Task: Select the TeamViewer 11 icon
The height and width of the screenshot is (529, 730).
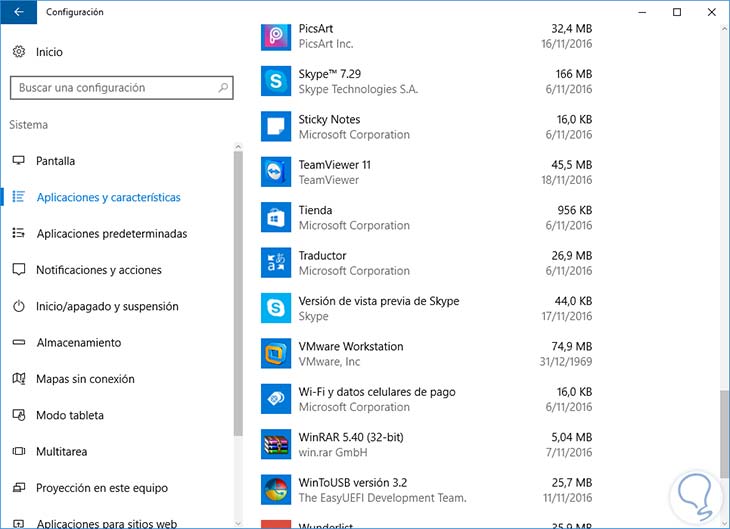Action: 275,172
